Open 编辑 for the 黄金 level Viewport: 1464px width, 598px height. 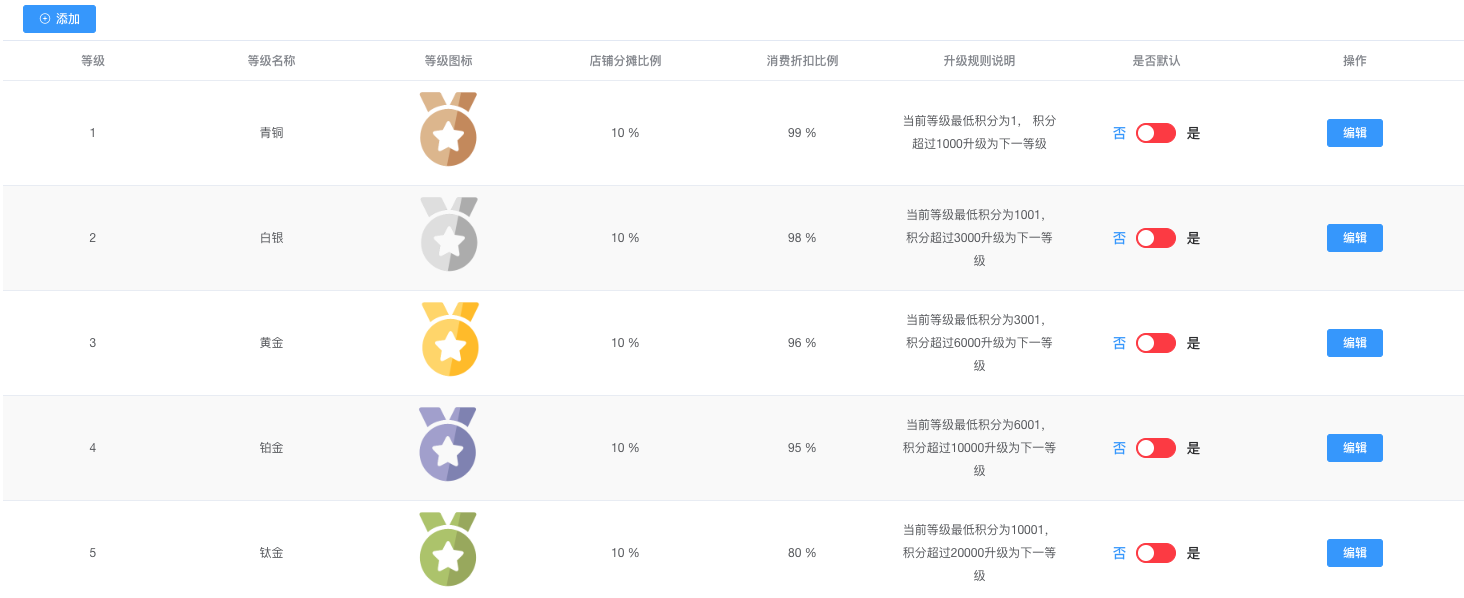tap(1354, 343)
